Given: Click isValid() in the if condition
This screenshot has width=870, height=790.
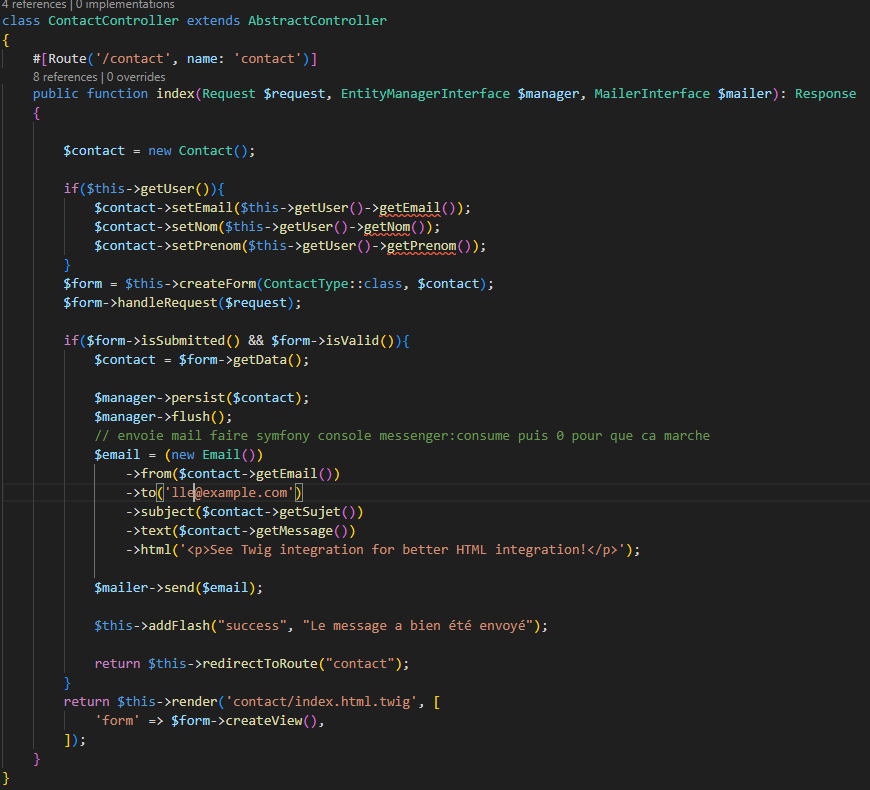Looking at the screenshot, I should coord(360,341).
